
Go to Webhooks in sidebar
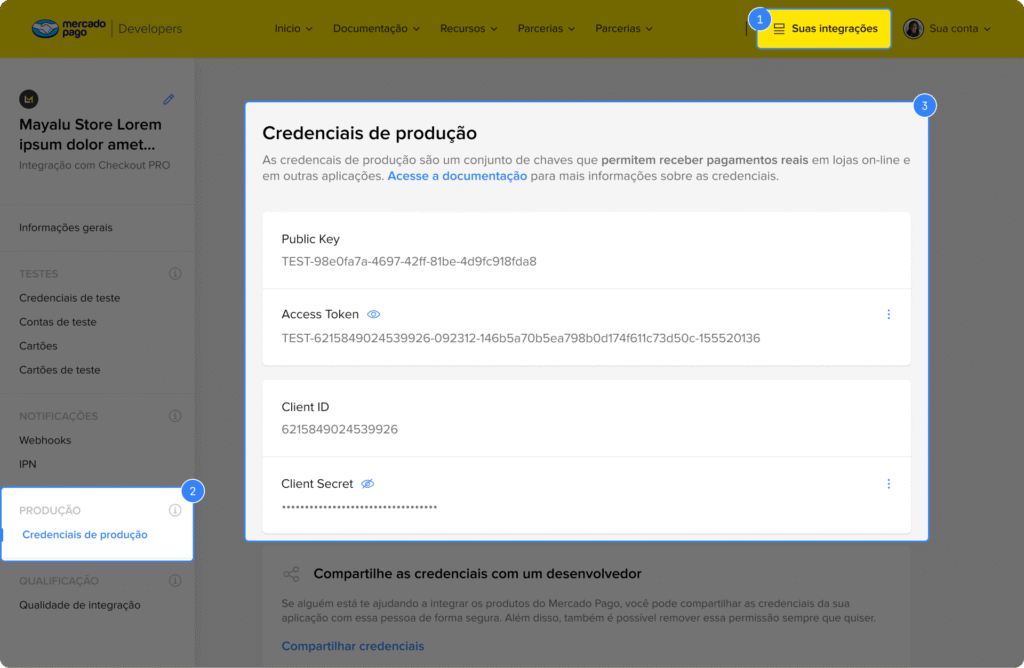pyautogui.click(x=45, y=440)
